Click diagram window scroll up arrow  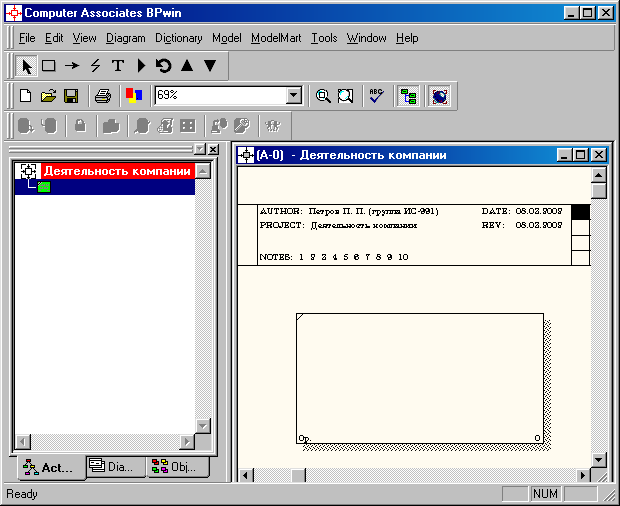click(x=599, y=175)
